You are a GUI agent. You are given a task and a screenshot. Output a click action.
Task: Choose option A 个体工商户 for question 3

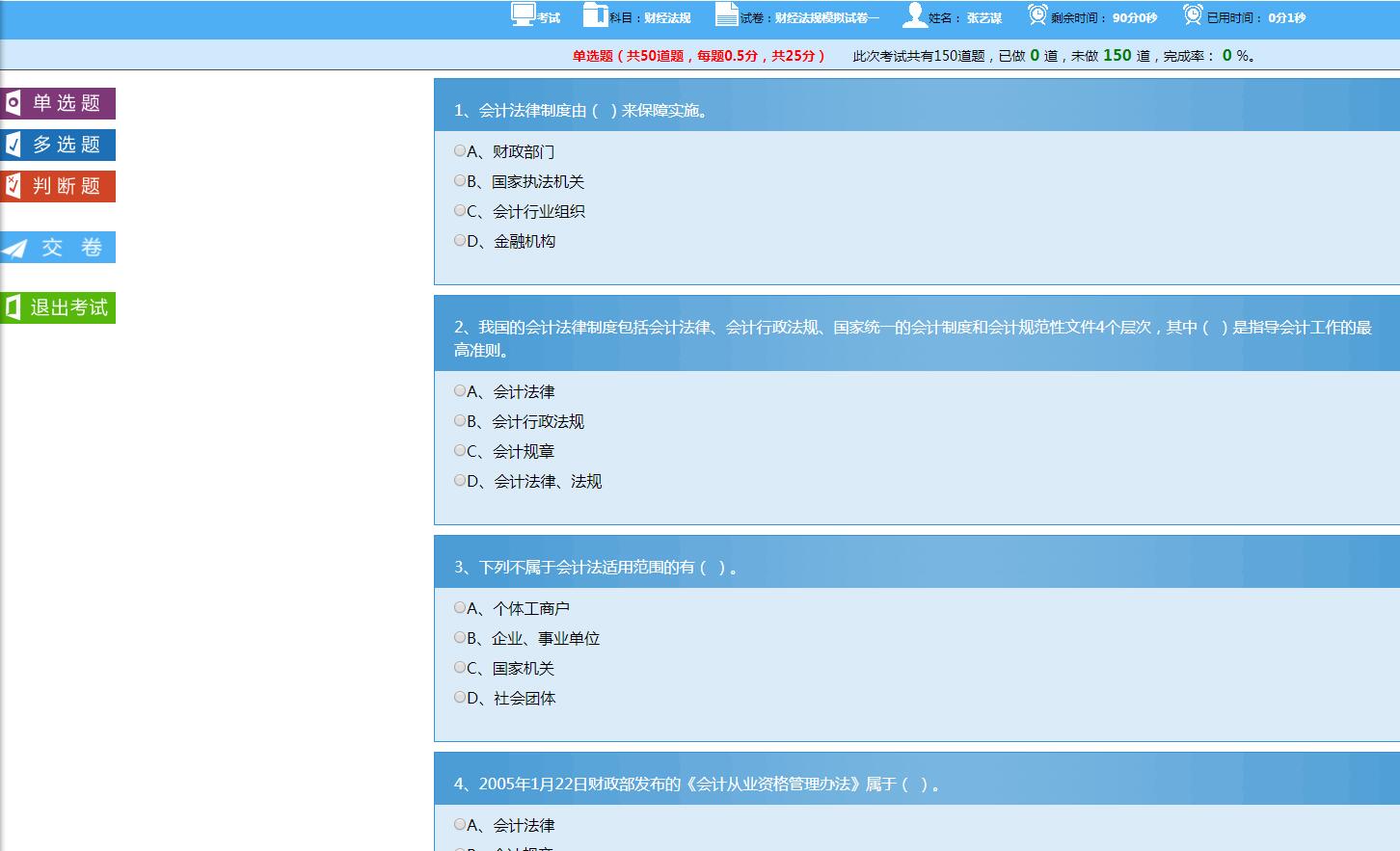(460, 608)
